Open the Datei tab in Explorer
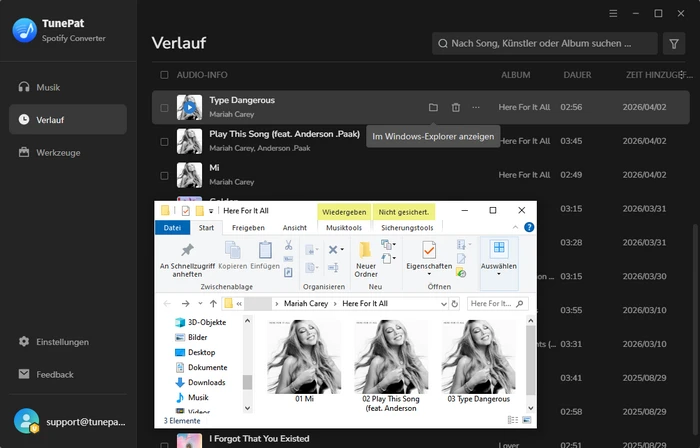The width and height of the screenshot is (700, 448). (172, 228)
